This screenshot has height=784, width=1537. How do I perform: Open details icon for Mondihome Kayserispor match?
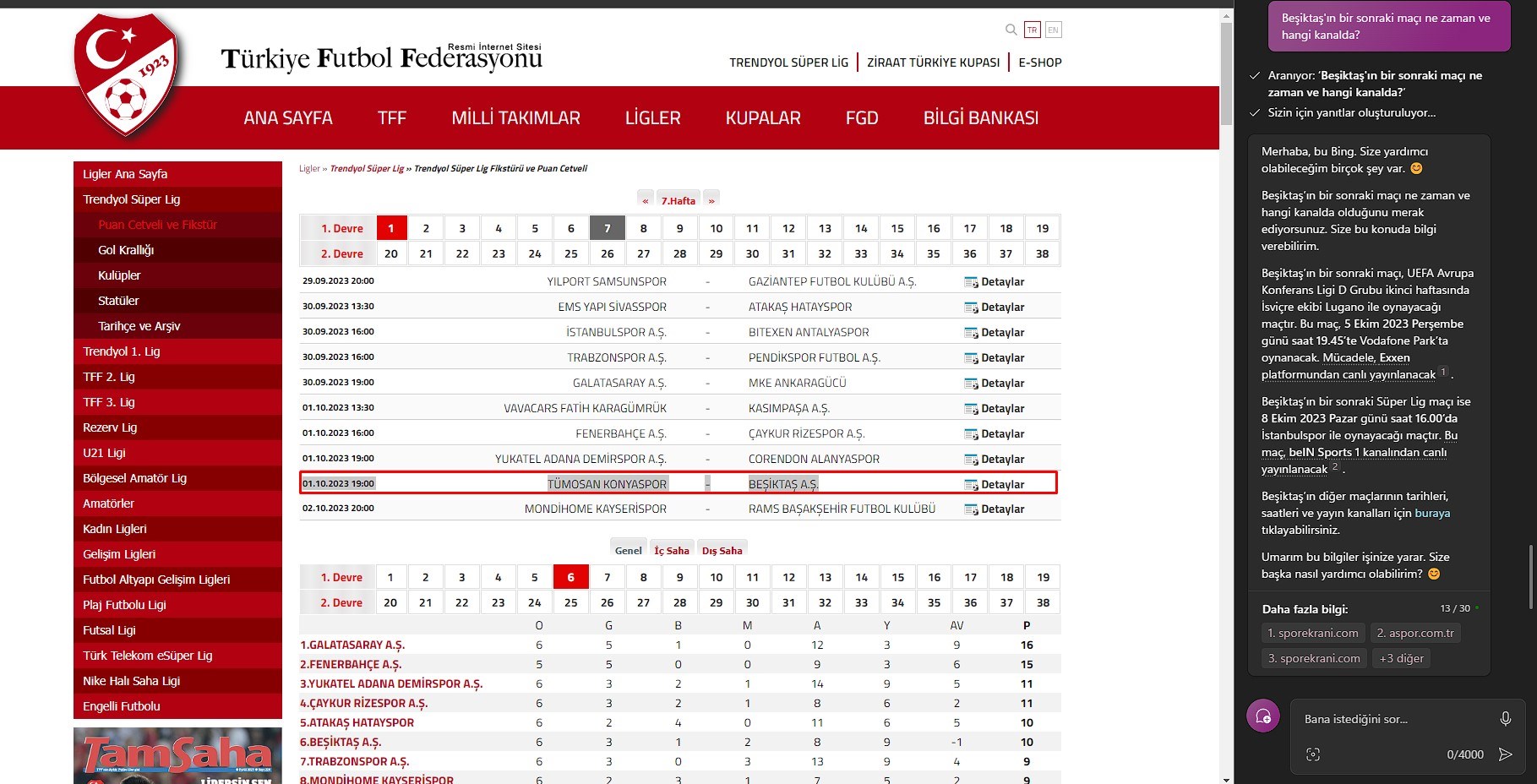(971, 509)
